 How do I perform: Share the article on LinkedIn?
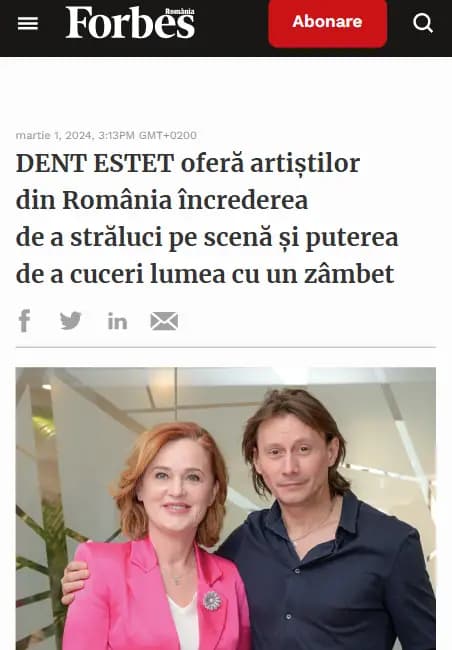click(x=117, y=321)
